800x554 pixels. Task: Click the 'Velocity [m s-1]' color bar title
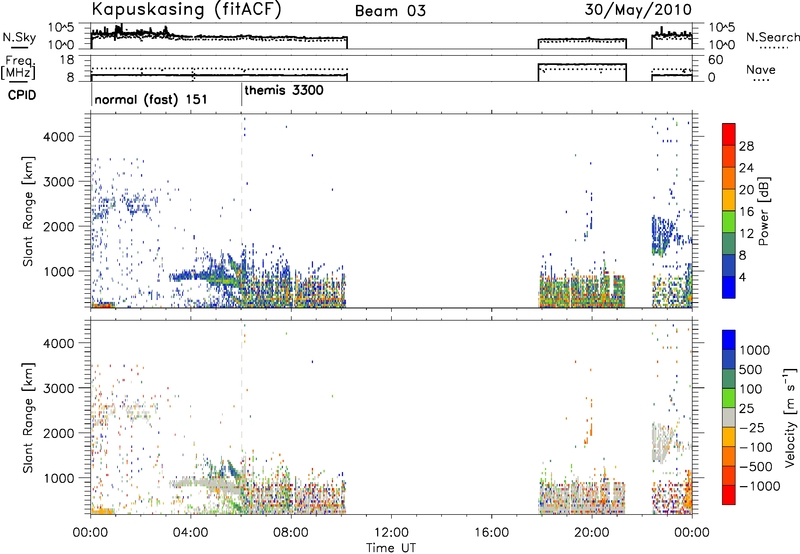pyautogui.click(x=790, y=417)
